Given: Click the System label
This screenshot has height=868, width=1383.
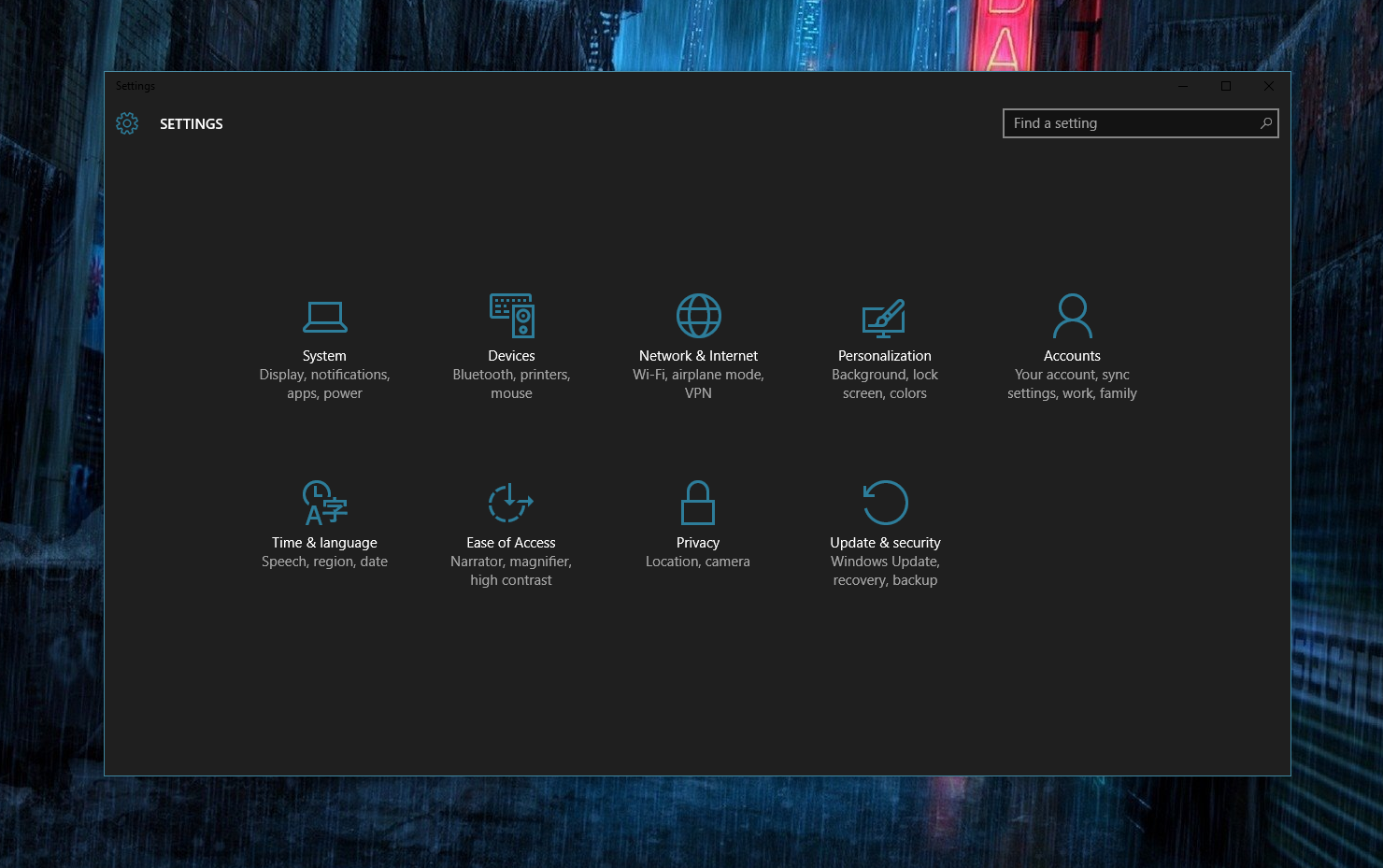Looking at the screenshot, I should pos(324,356).
